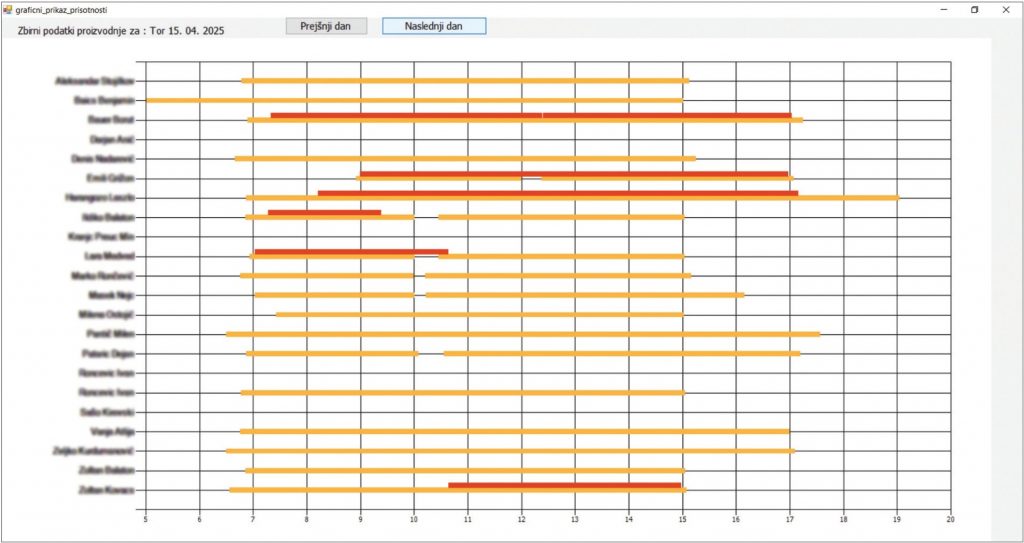Image resolution: width=1024 pixels, height=543 pixels.
Task: Select the red bar in Zoltan Kovacs row
Action: pyautogui.click(x=565, y=485)
